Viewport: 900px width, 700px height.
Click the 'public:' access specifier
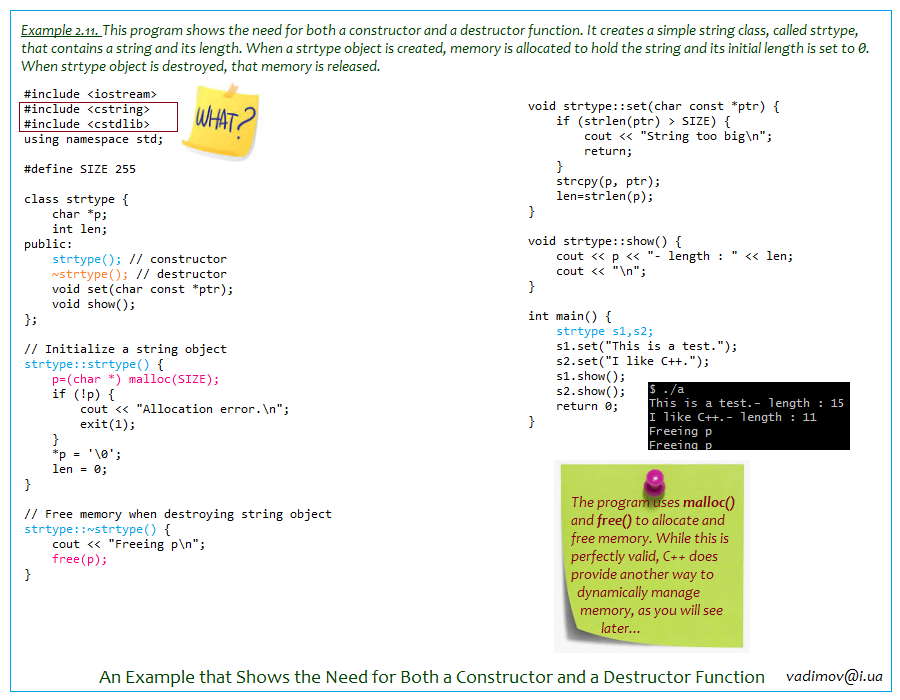tap(48, 244)
